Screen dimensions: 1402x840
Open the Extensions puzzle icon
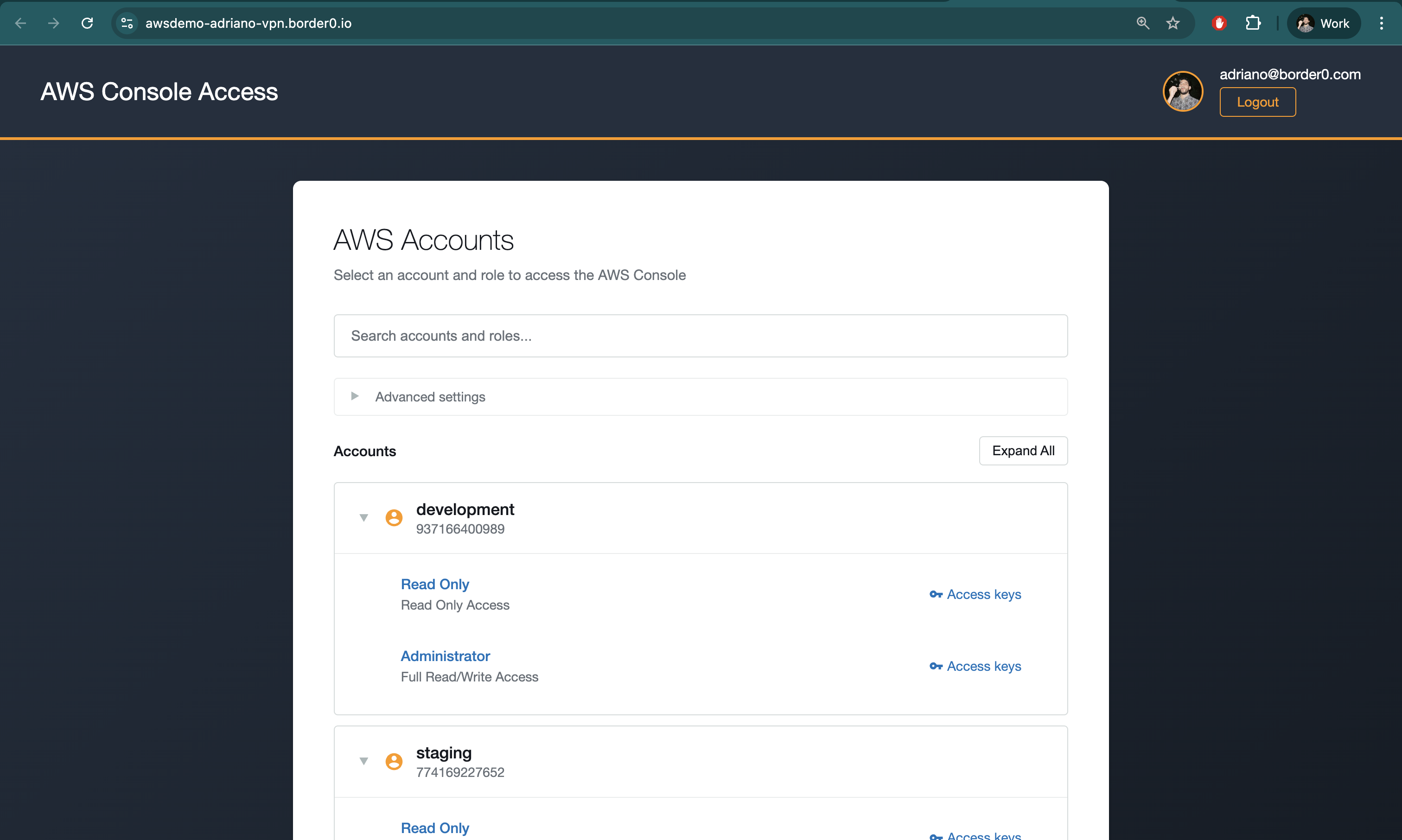[x=1253, y=23]
